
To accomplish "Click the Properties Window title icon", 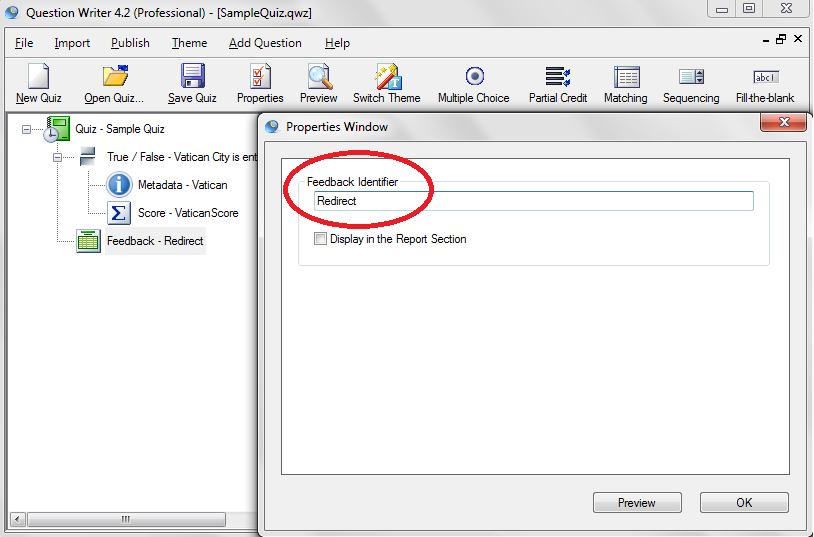I will (x=272, y=127).
